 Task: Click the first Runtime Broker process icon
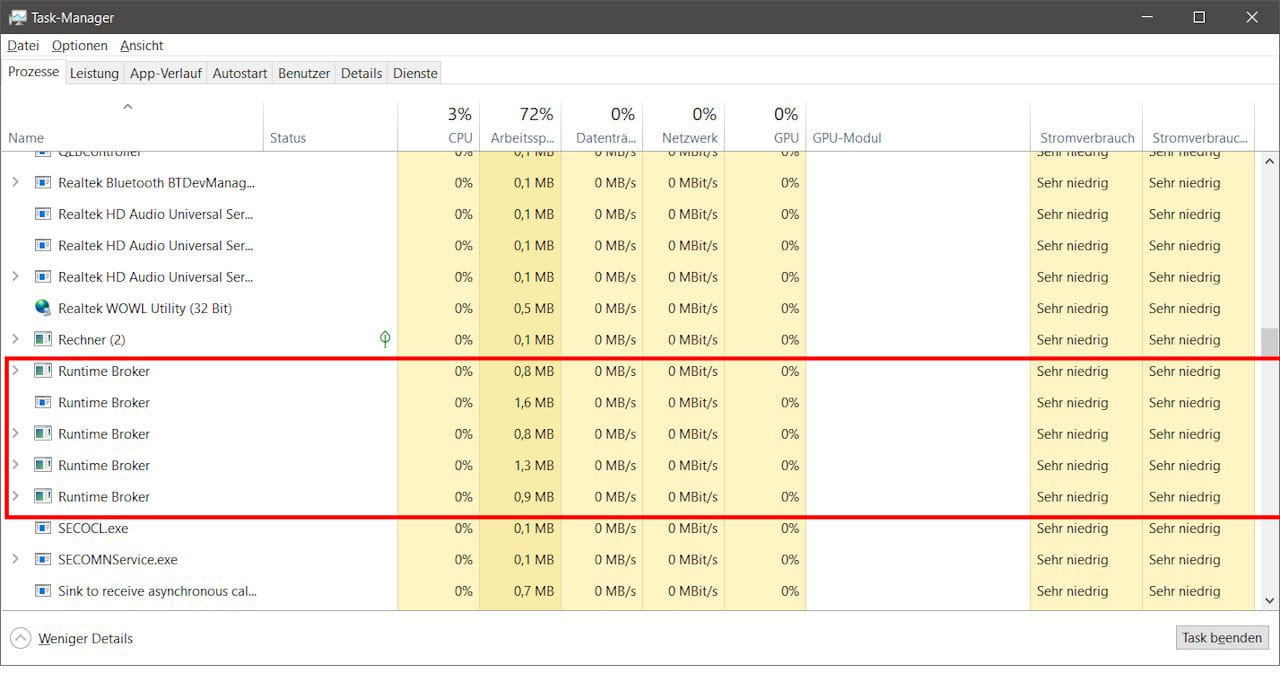point(41,371)
